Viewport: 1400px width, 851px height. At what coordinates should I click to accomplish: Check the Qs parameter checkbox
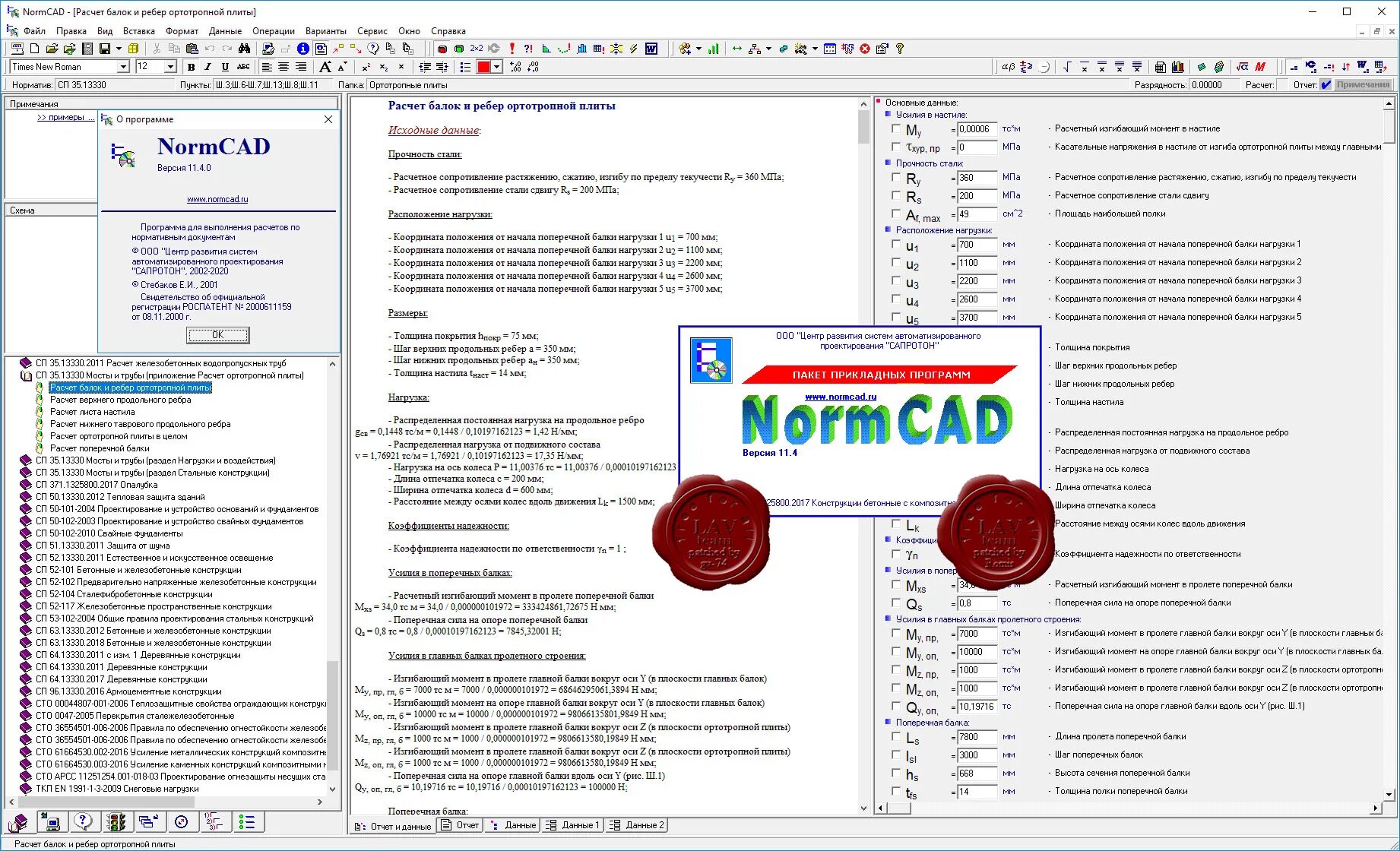coord(896,603)
